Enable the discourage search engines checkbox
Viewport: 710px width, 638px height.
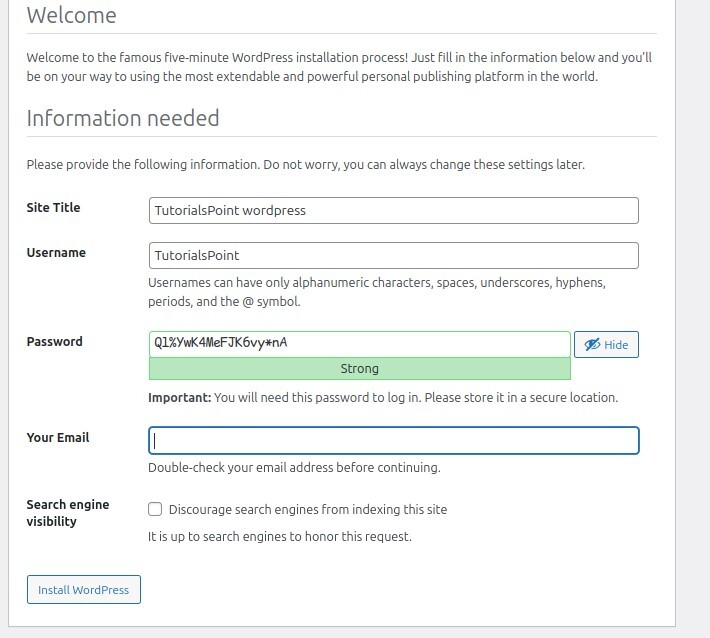point(155,509)
